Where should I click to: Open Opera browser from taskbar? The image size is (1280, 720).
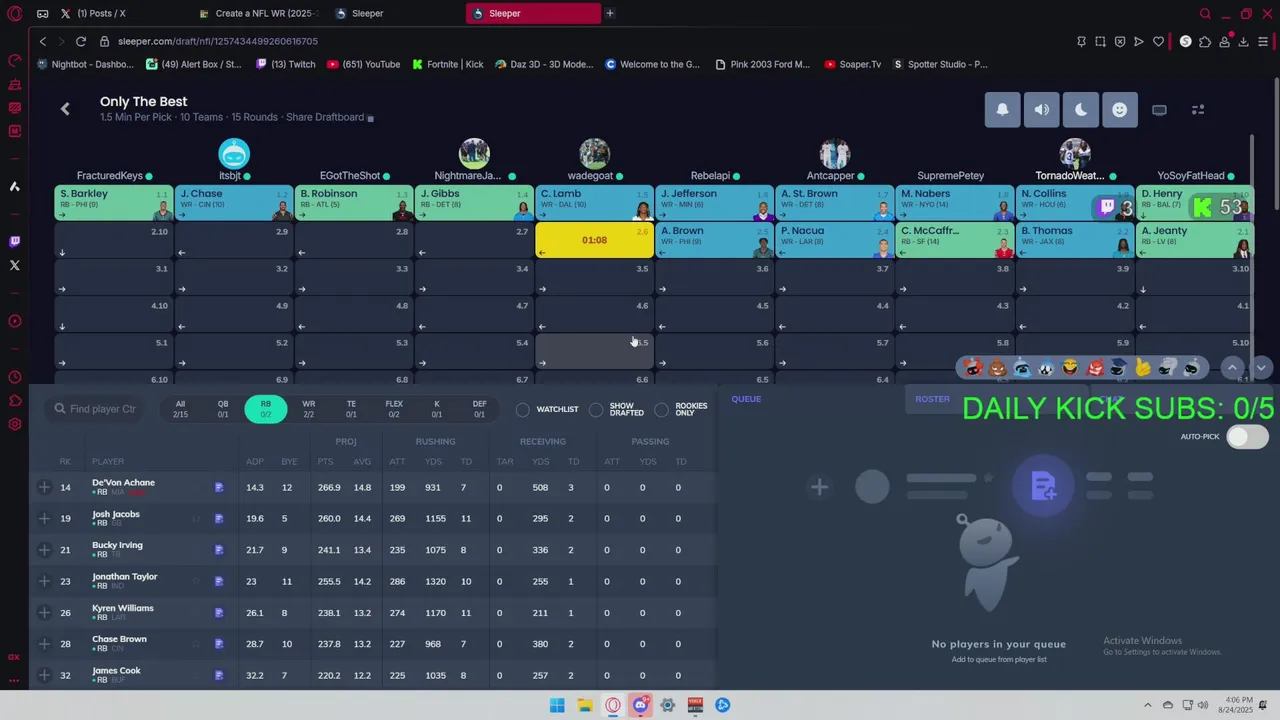coord(613,705)
